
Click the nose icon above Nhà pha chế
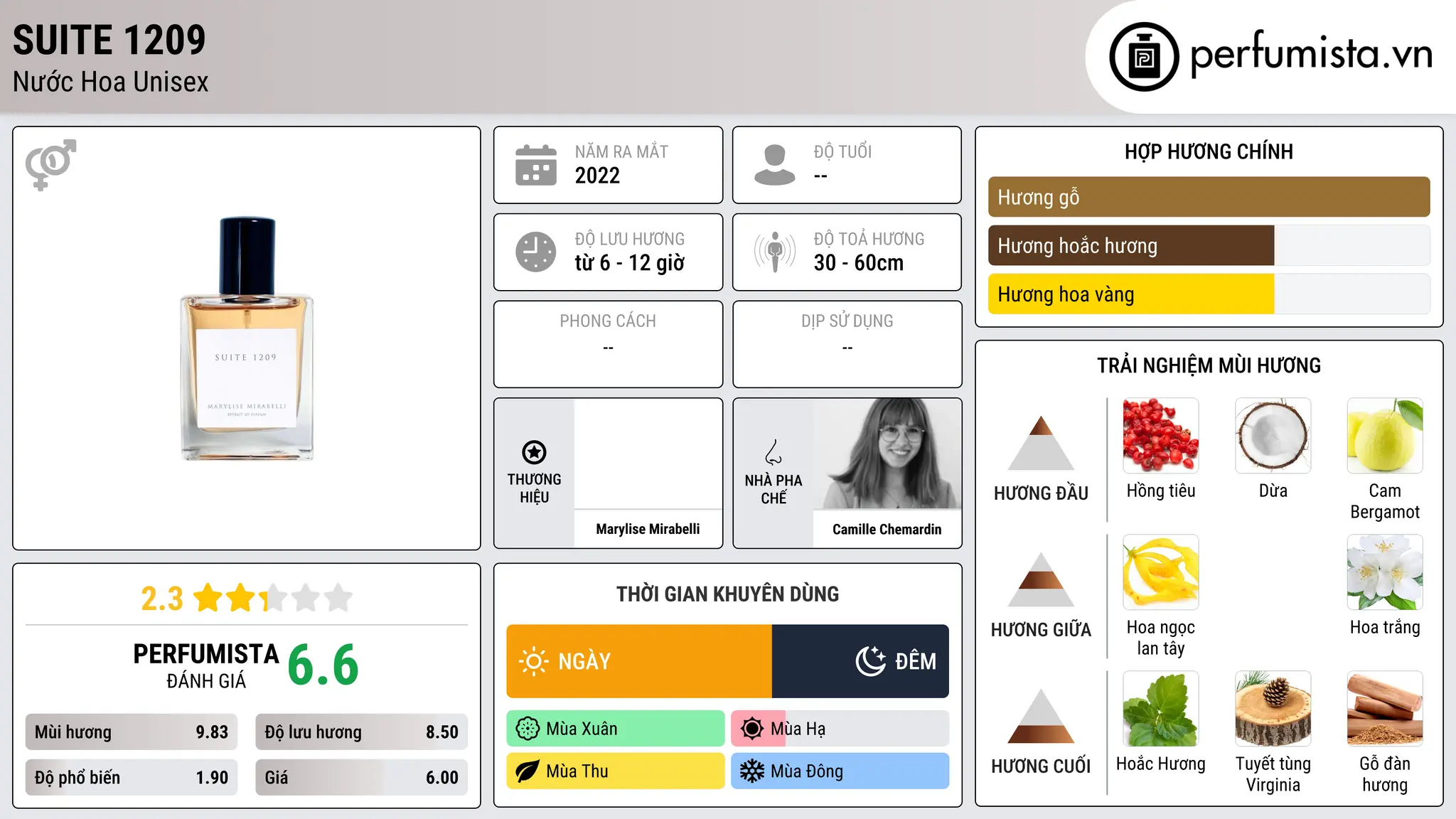click(773, 452)
